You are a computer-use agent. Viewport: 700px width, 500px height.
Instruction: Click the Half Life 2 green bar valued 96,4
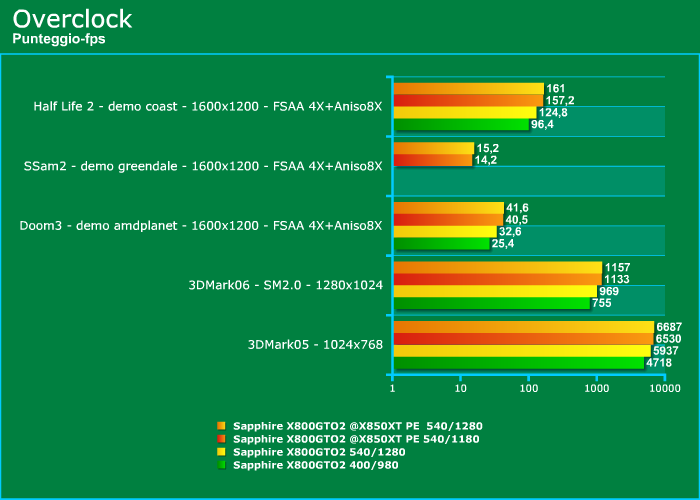461,125
